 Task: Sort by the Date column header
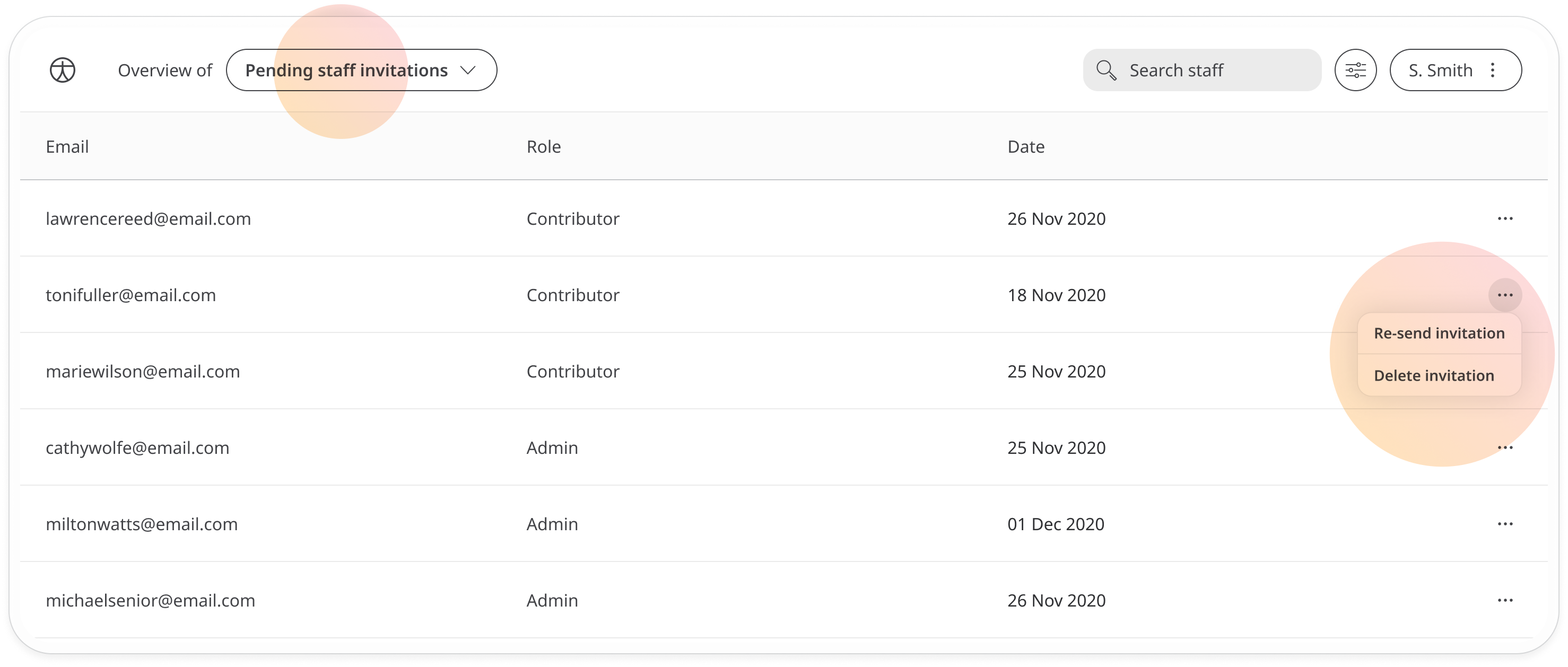click(1026, 147)
